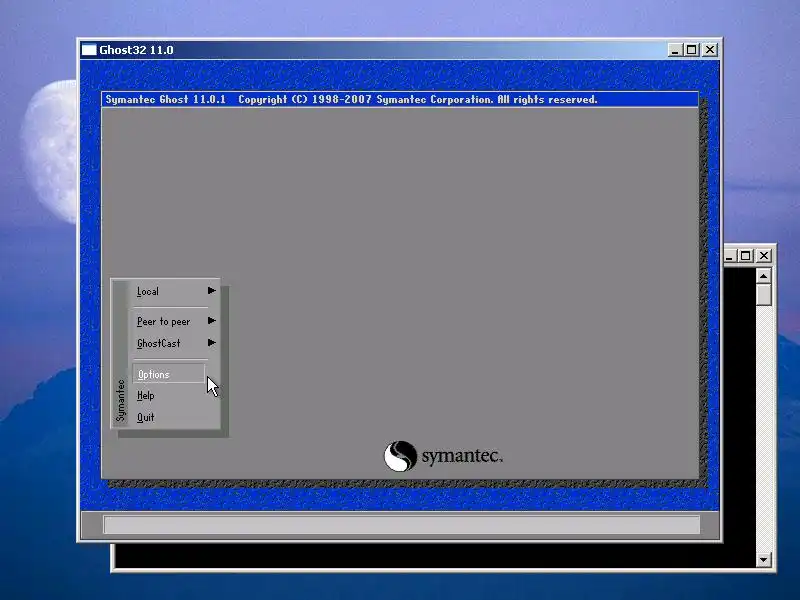Click the Ghost32 title bar system icon

(x=89, y=50)
